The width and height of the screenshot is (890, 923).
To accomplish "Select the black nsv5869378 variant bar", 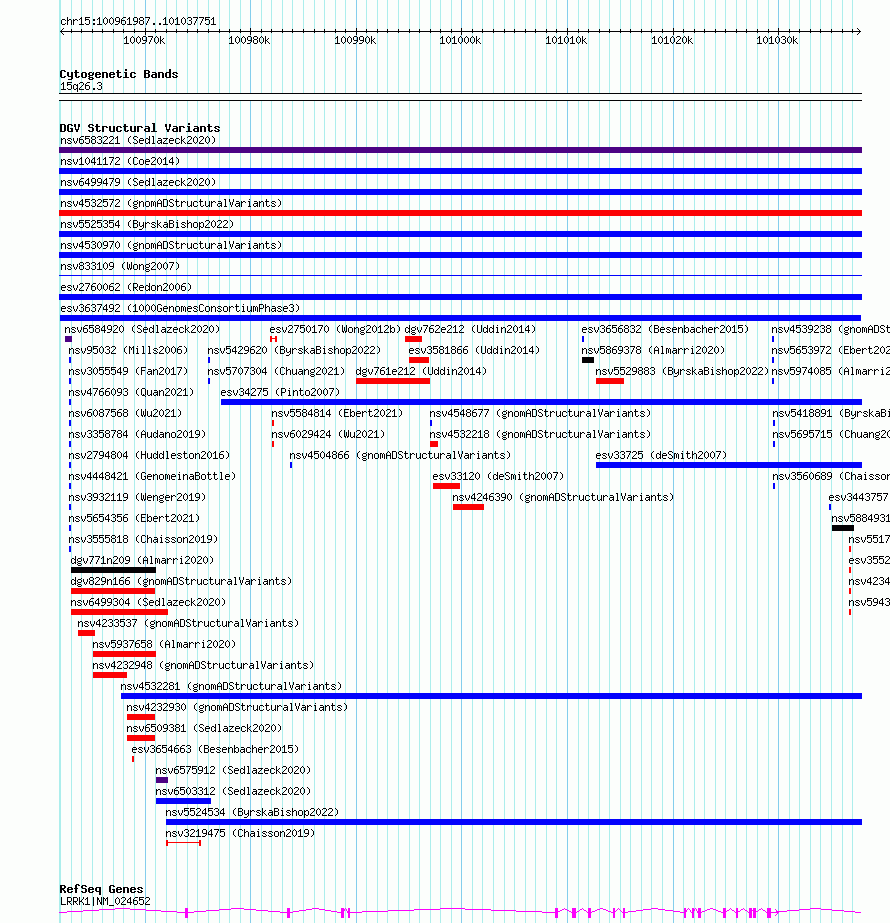I will (x=587, y=360).
